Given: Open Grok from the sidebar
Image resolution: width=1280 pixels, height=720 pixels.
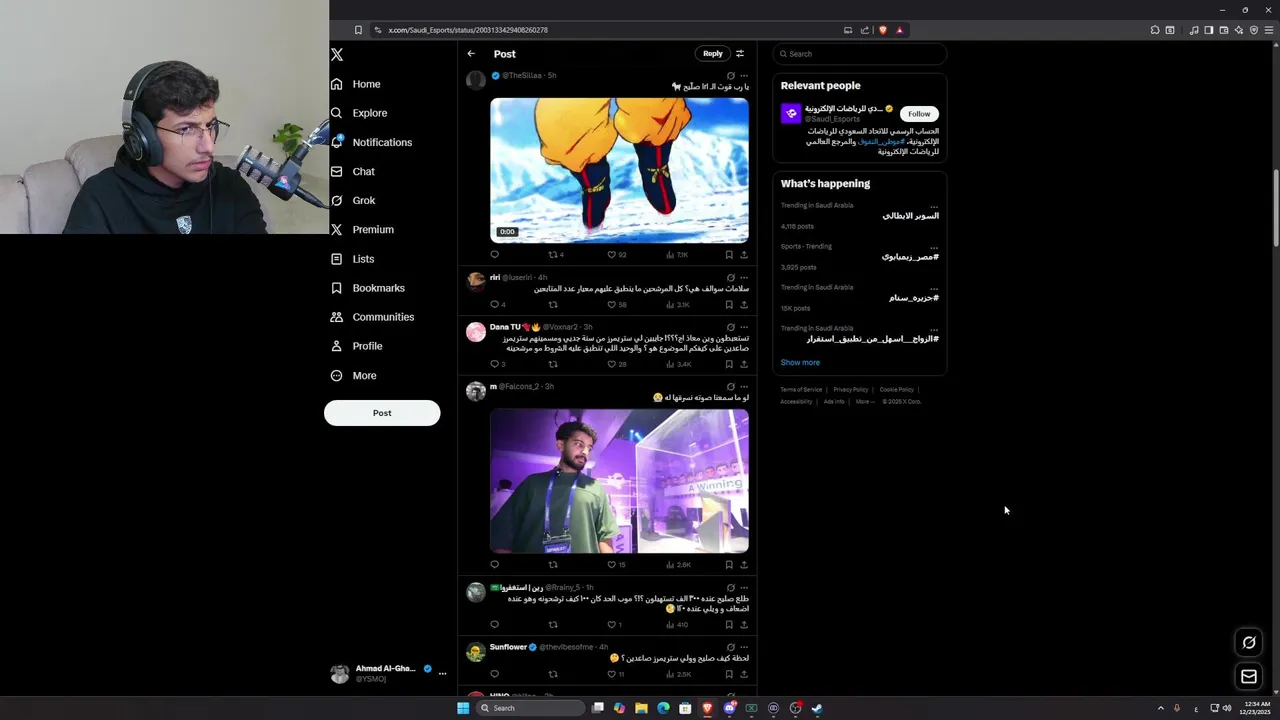Looking at the screenshot, I should (353, 200).
